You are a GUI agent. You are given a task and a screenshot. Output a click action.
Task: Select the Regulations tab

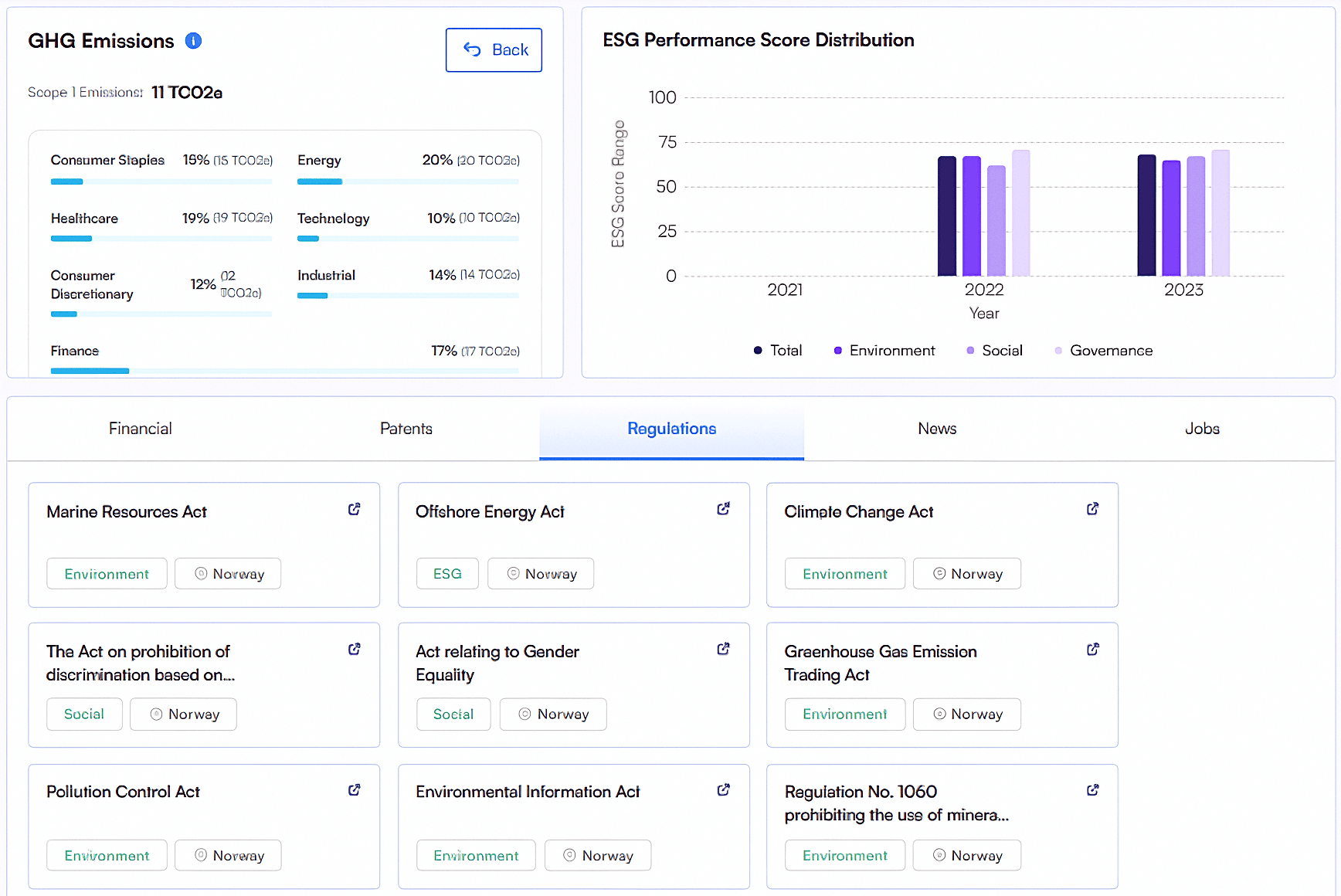672,429
